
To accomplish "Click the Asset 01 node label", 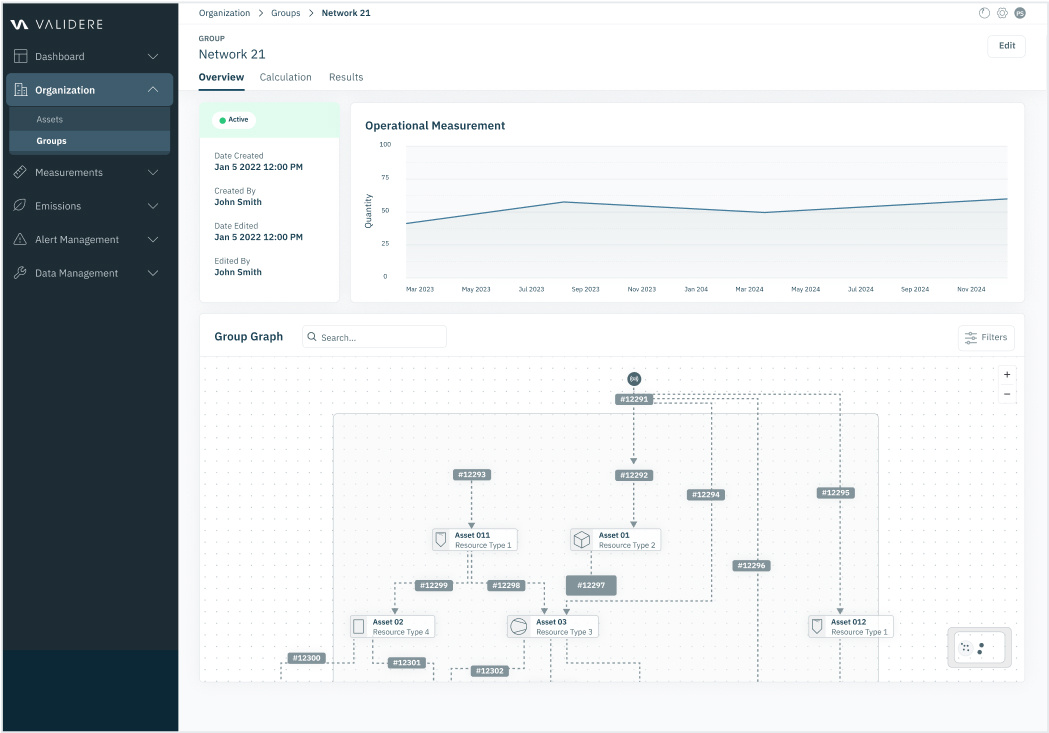I will pos(614,535).
